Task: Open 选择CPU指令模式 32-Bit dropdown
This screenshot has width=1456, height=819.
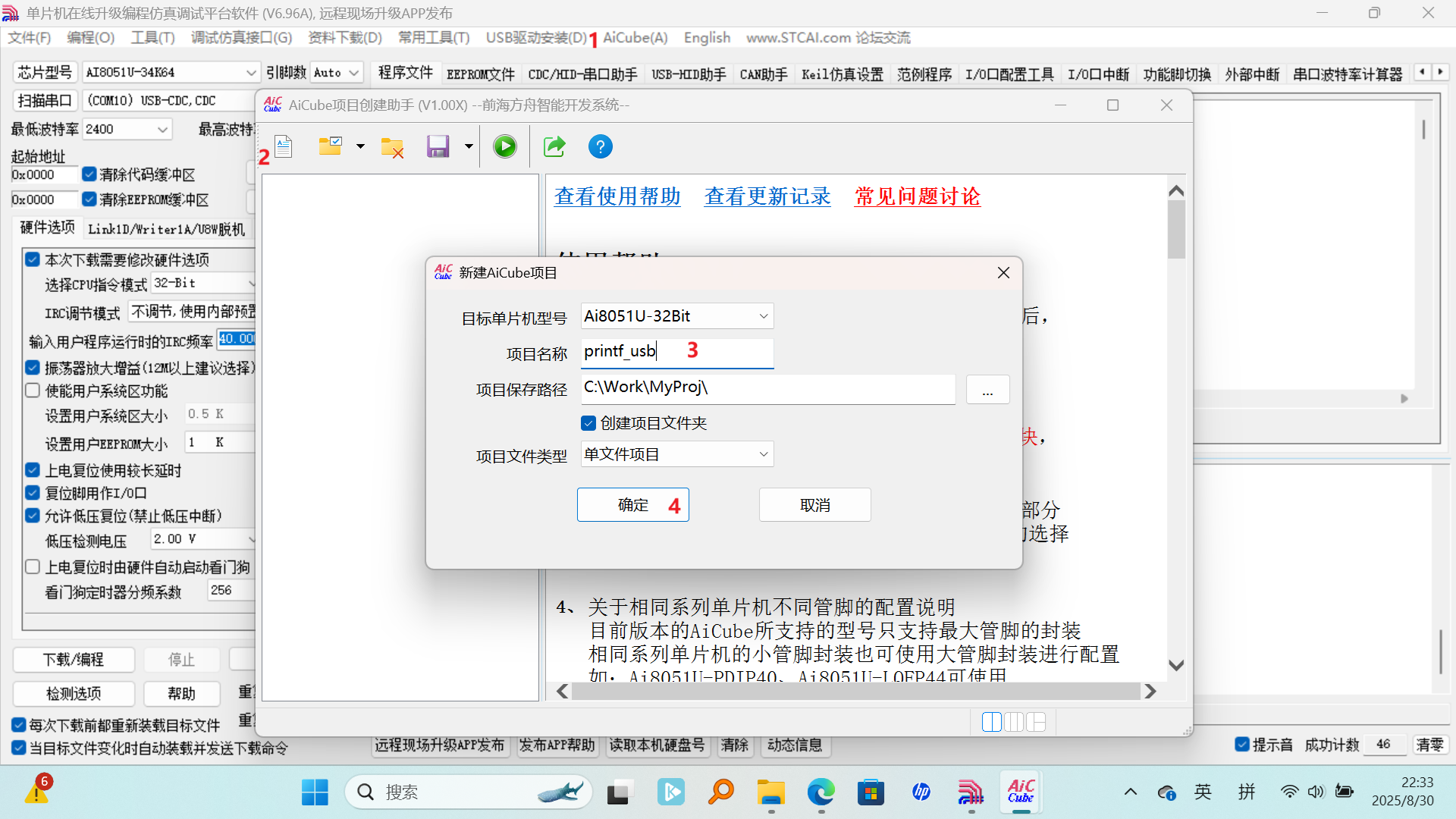Action: 204,283
